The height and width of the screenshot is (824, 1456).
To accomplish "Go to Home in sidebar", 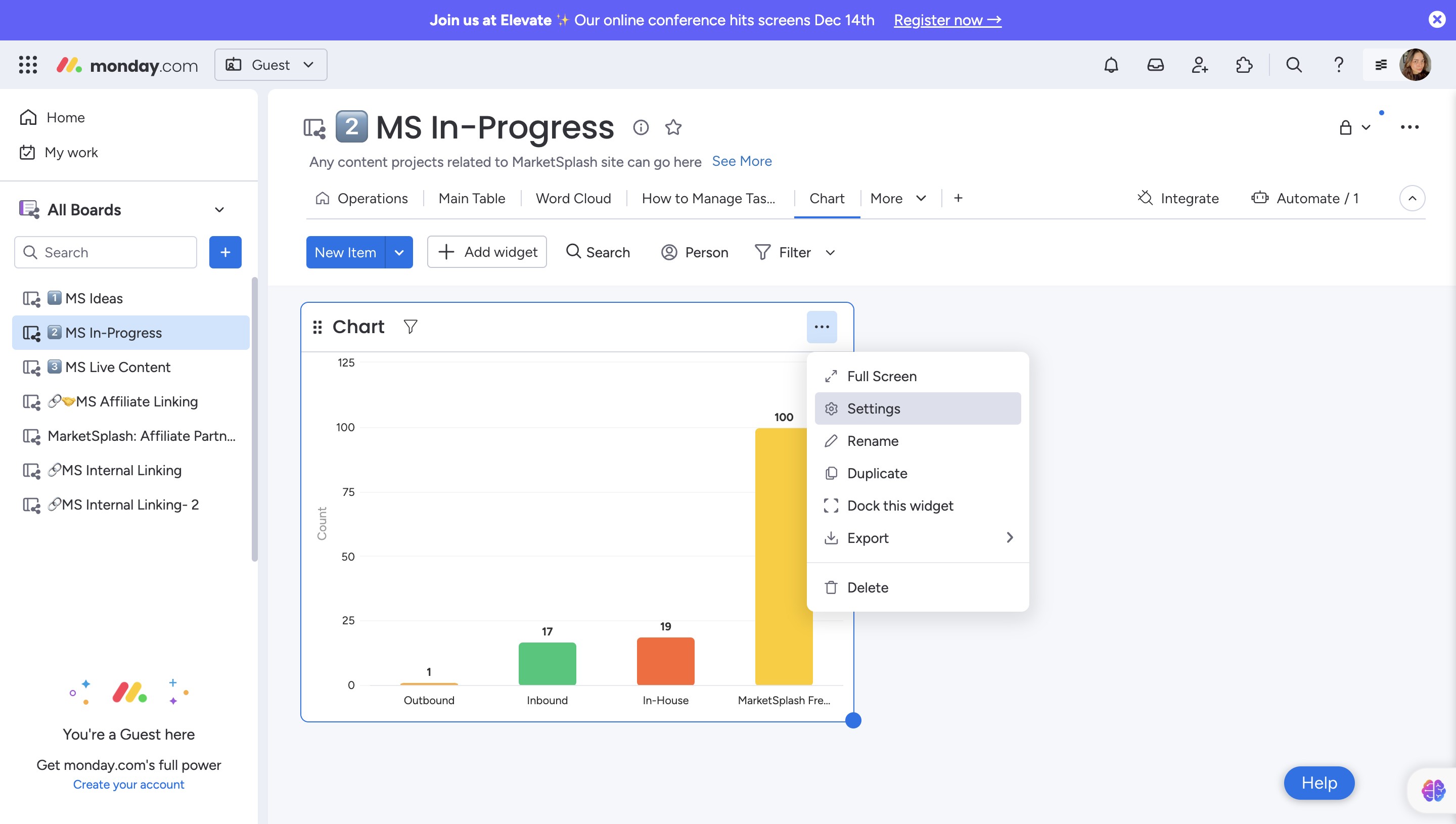I will (x=52, y=118).
